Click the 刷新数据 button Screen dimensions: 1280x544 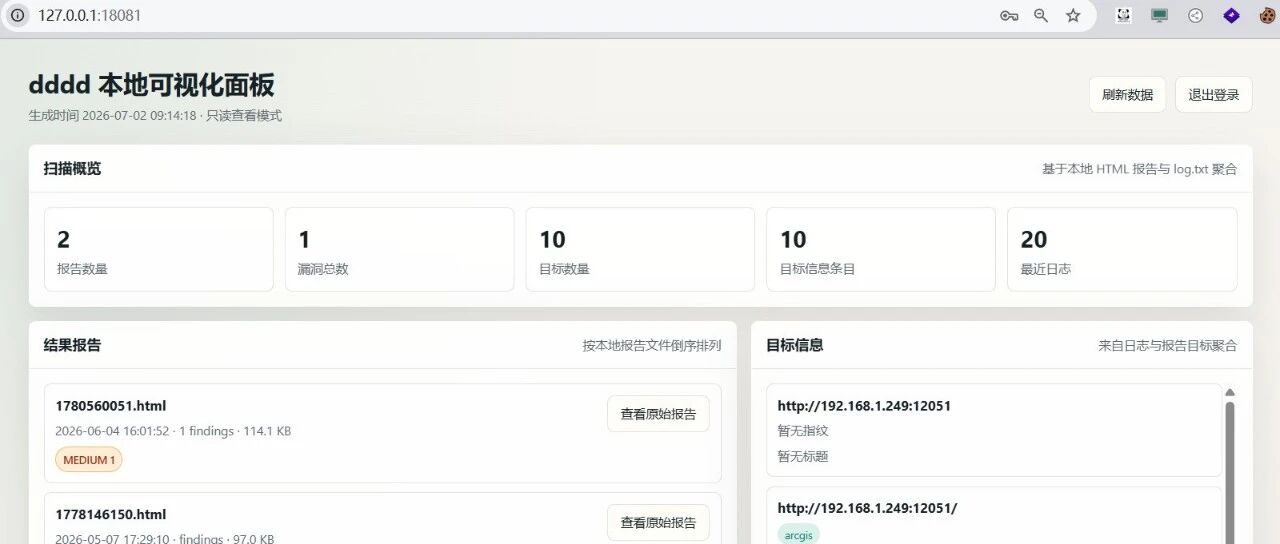(x=1127, y=95)
